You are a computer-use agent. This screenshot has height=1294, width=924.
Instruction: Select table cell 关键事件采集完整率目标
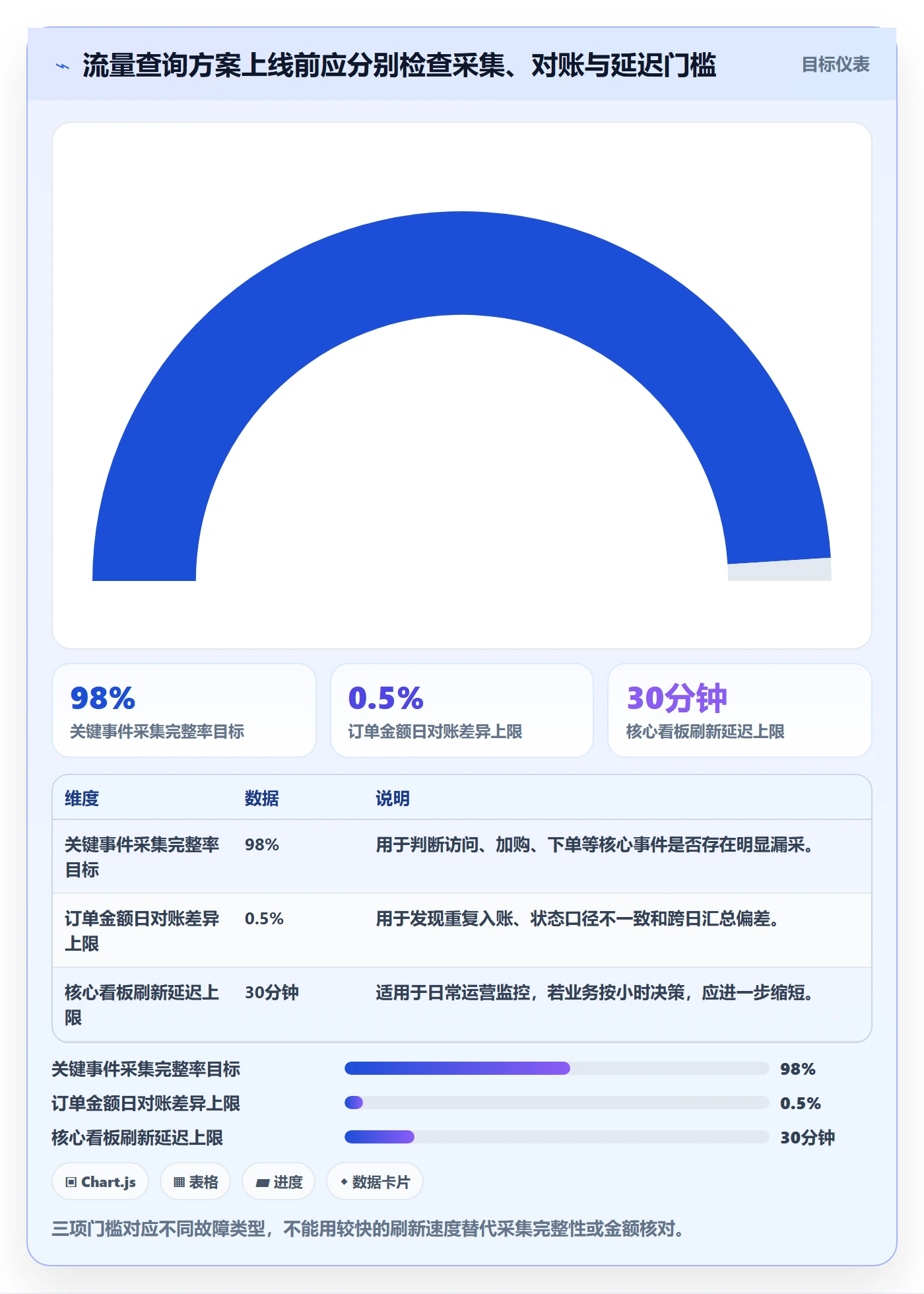(142, 857)
